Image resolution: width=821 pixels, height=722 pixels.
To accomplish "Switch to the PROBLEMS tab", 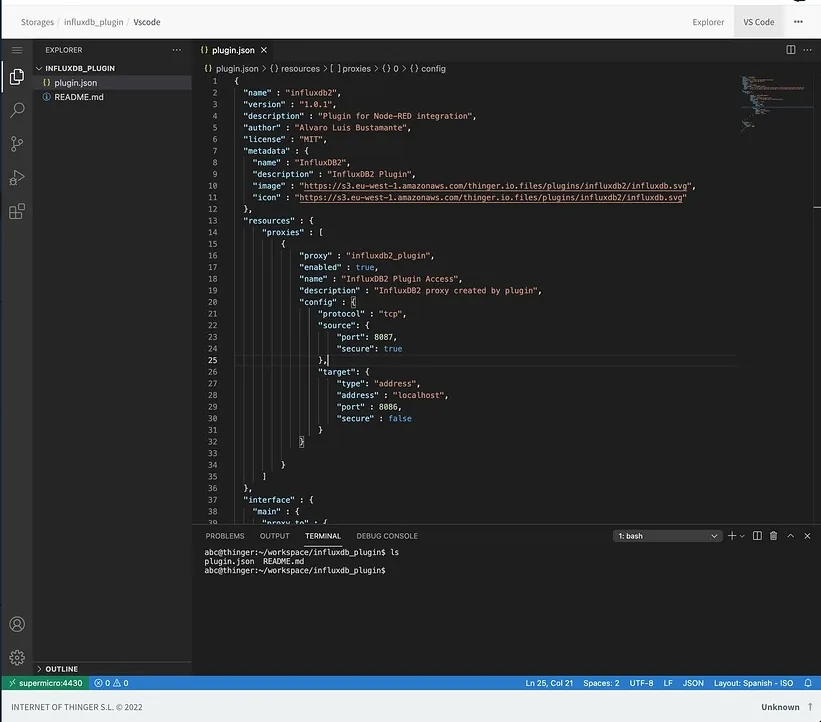I will point(225,536).
